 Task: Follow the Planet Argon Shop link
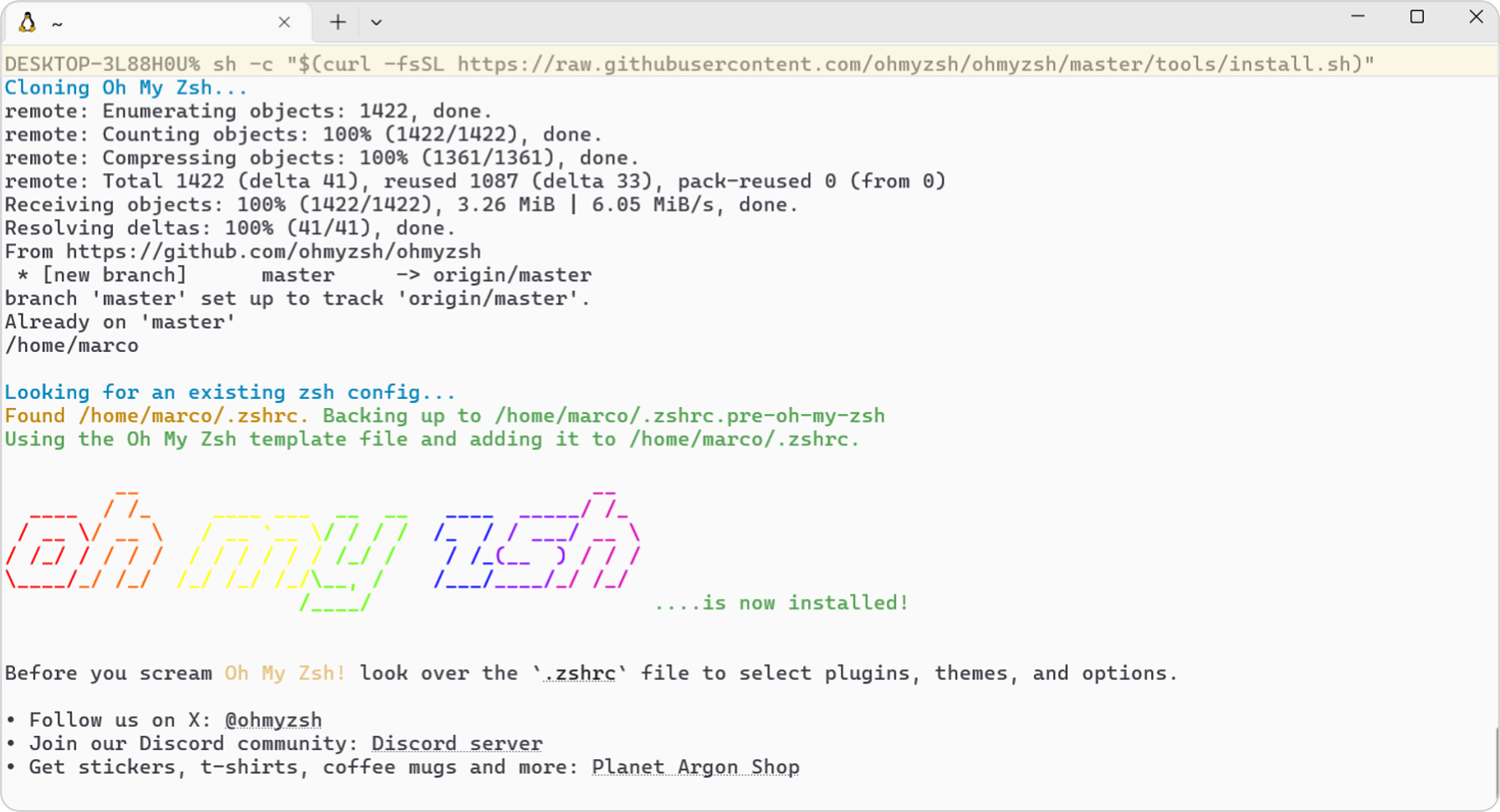pyautogui.click(x=695, y=767)
